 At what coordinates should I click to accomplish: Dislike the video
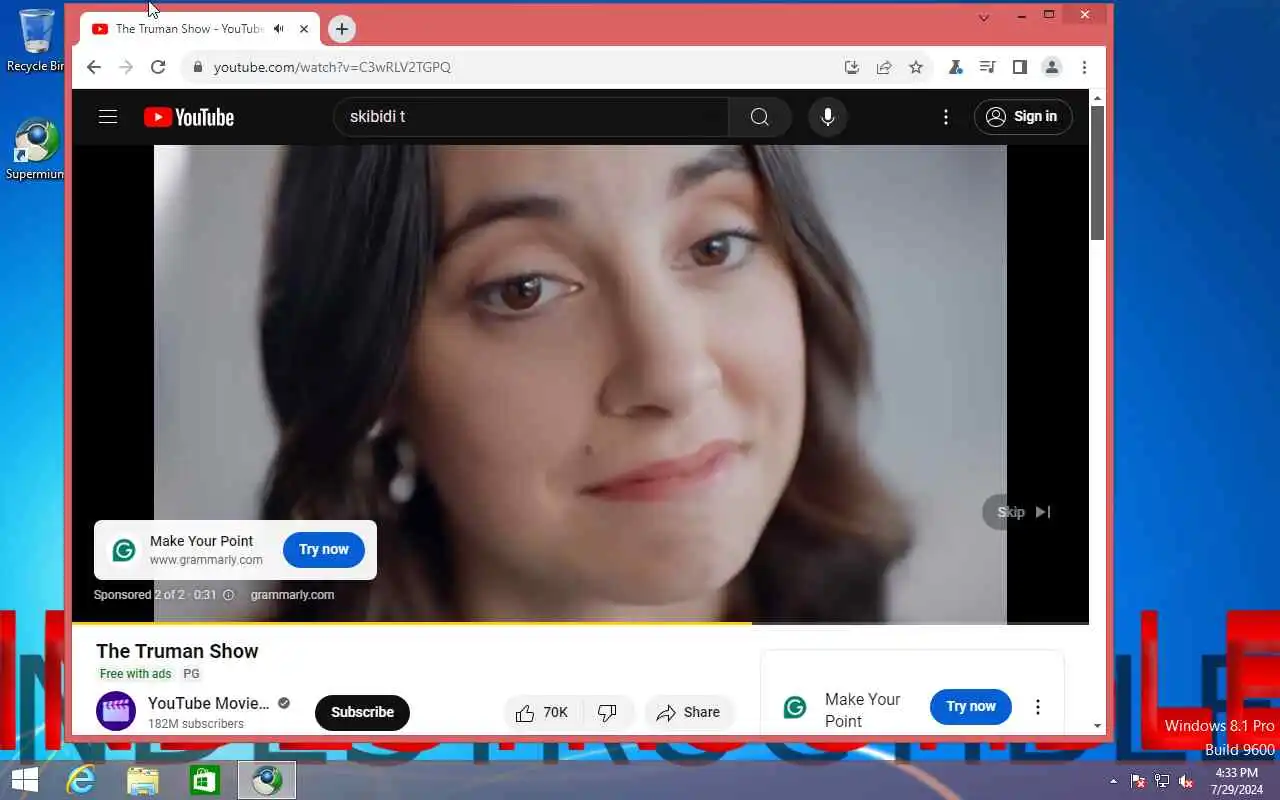click(607, 713)
